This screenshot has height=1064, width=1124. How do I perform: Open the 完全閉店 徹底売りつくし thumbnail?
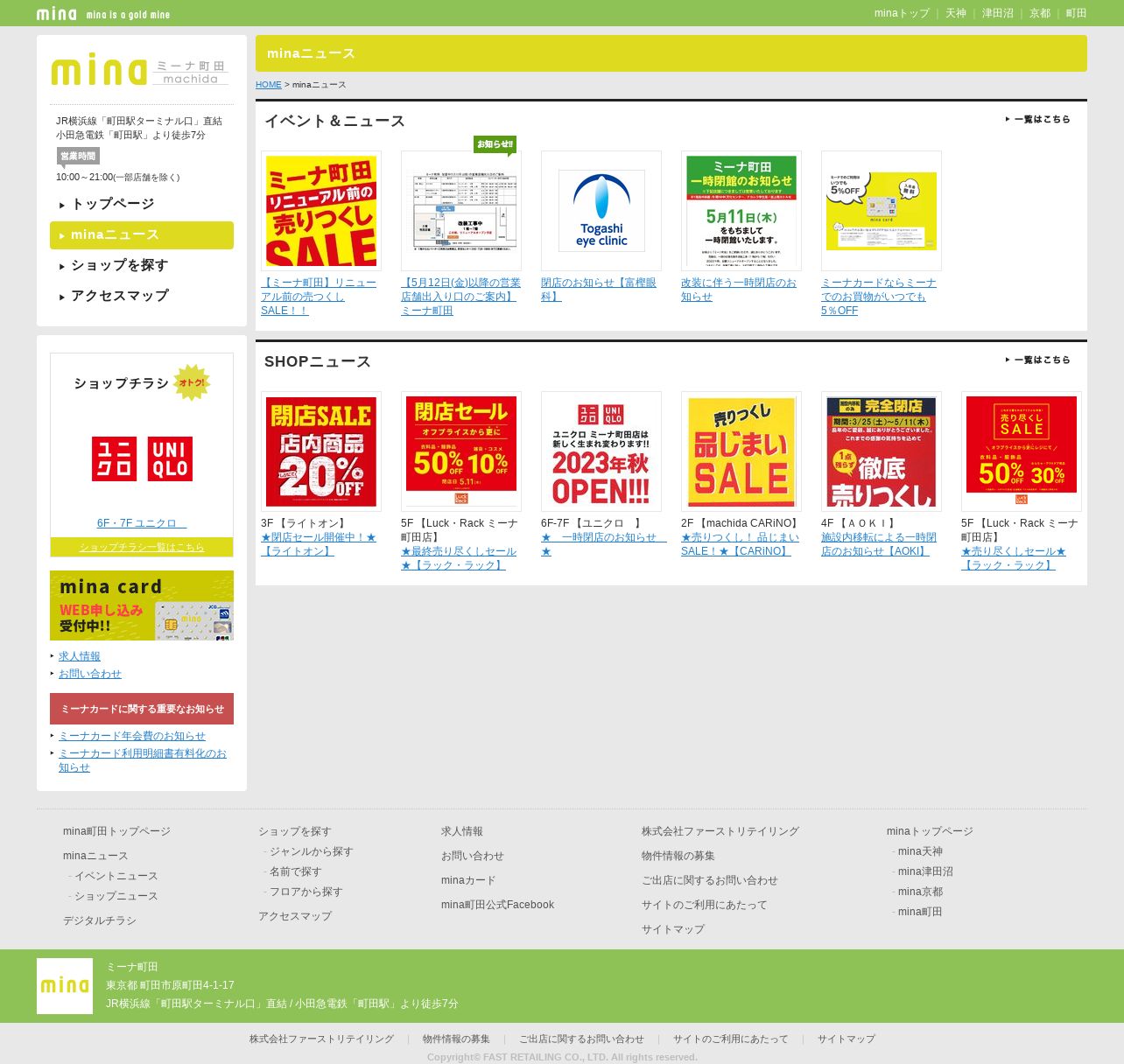pos(882,451)
